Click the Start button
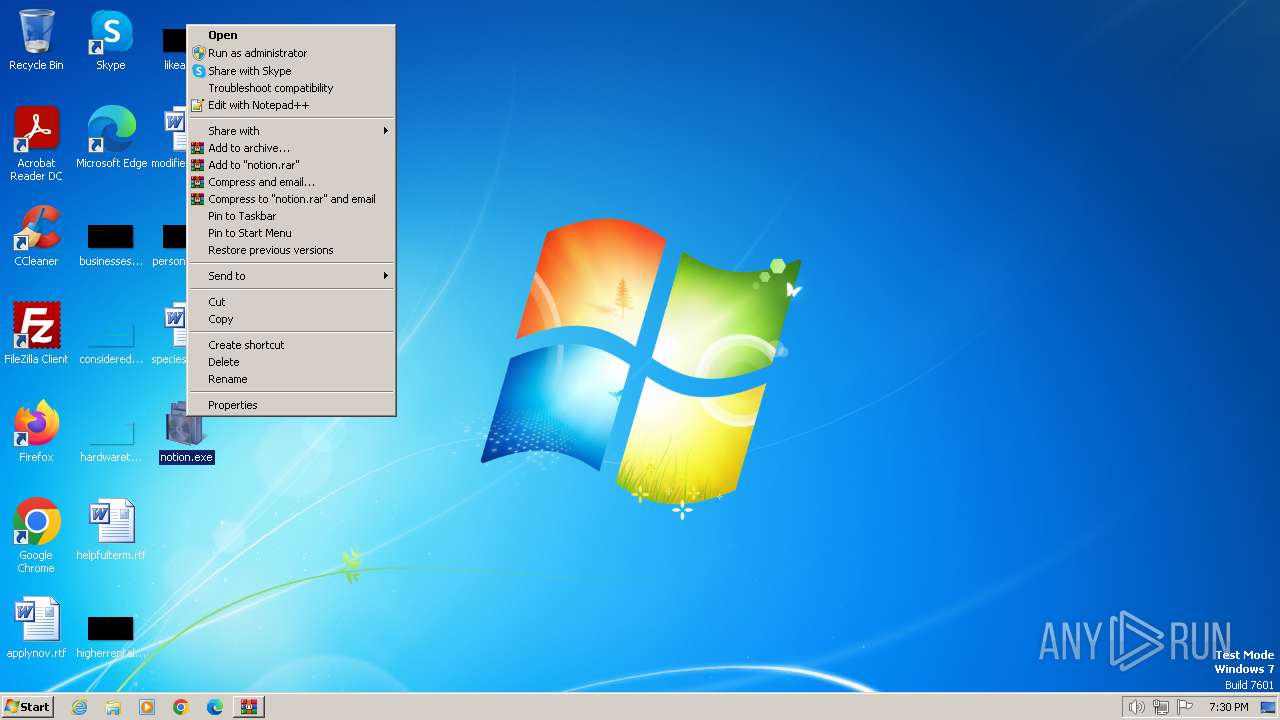1280x720 pixels. pyautogui.click(x=27, y=707)
